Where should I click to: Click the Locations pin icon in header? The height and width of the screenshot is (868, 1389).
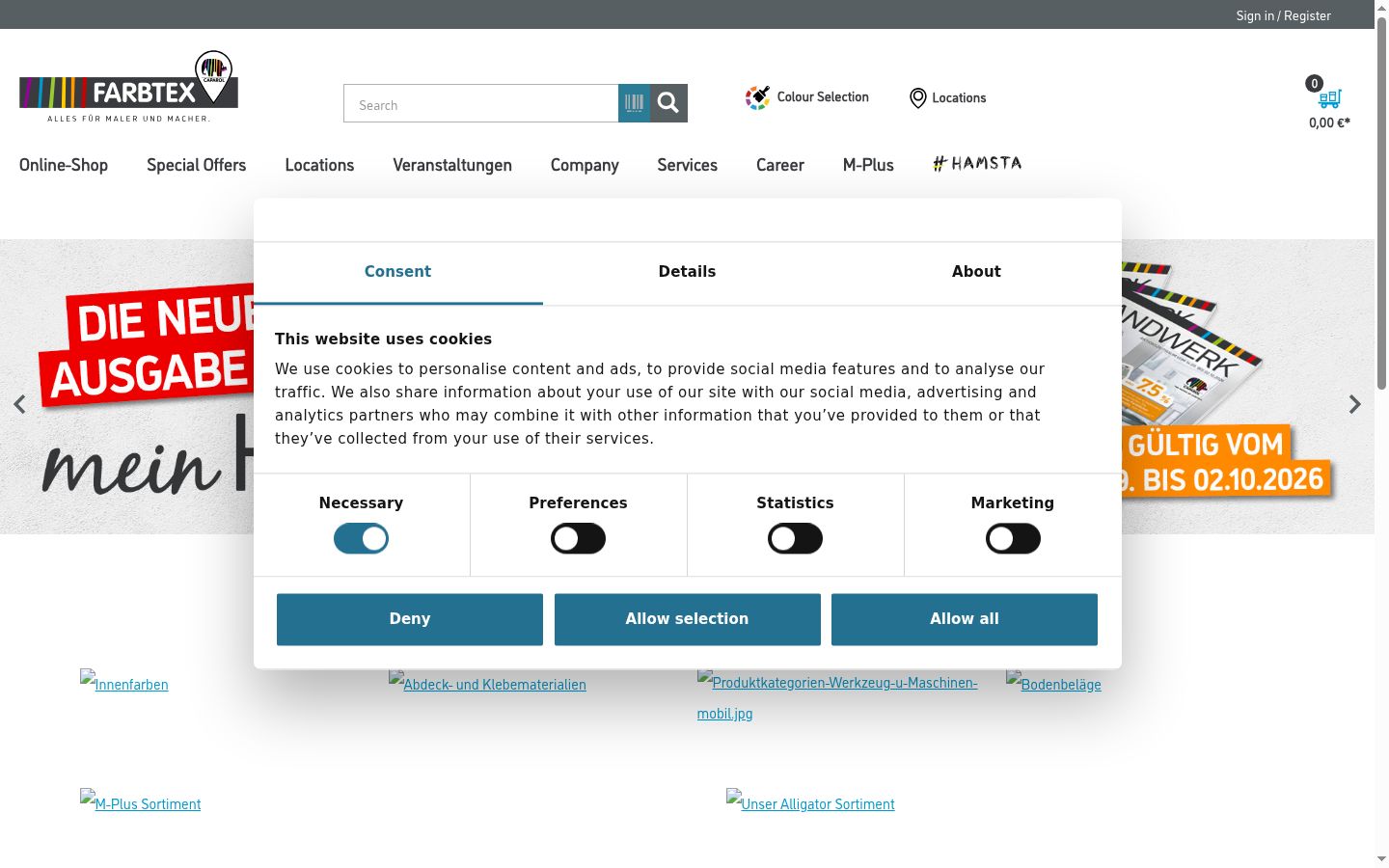[x=918, y=98]
